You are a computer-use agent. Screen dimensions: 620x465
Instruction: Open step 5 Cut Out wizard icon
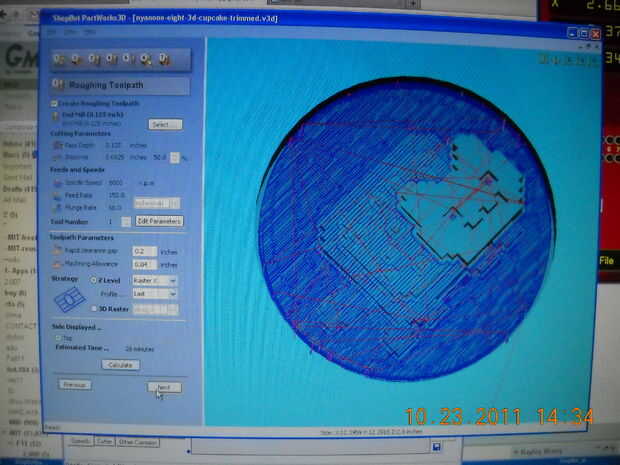pos(128,60)
